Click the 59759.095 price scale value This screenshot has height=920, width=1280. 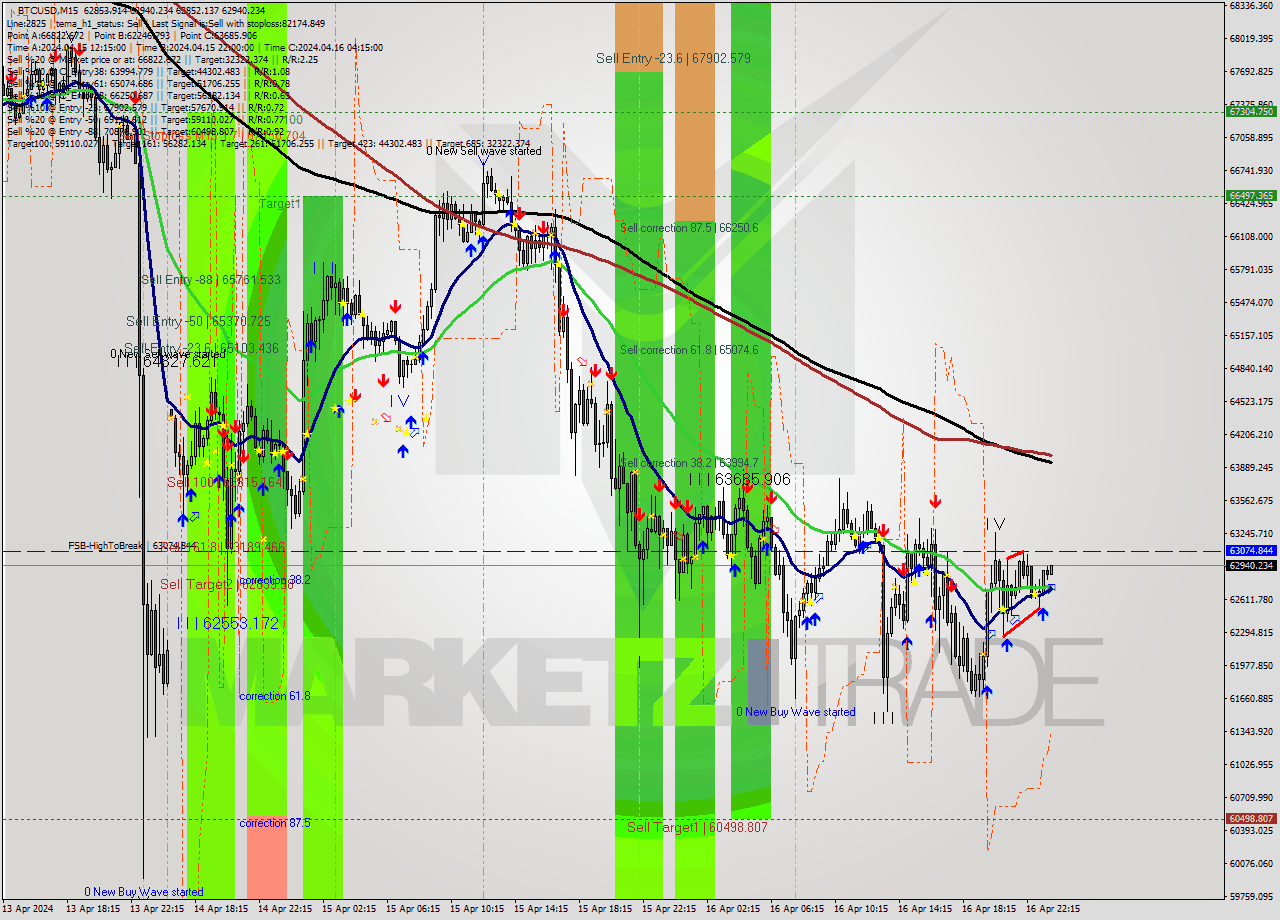1252,896
